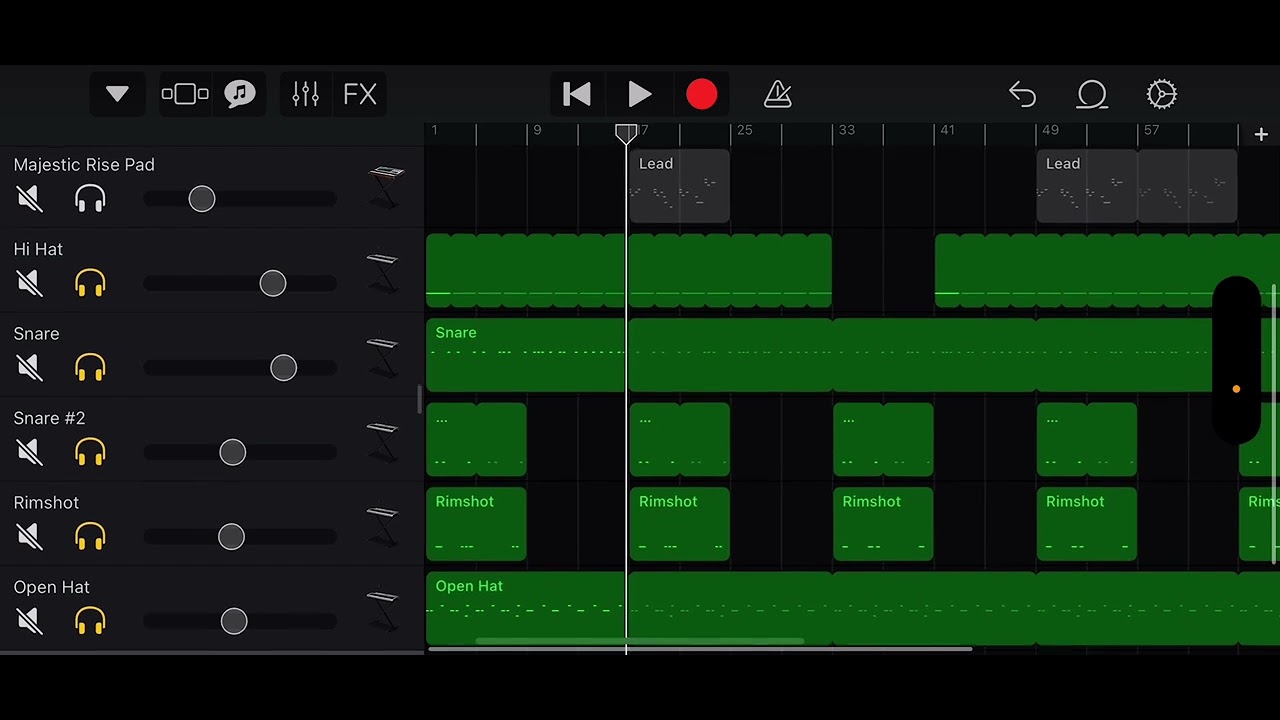Select the first Lead region near bar 17
Image resolution: width=1280 pixels, height=720 pixels.
[680, 186]
